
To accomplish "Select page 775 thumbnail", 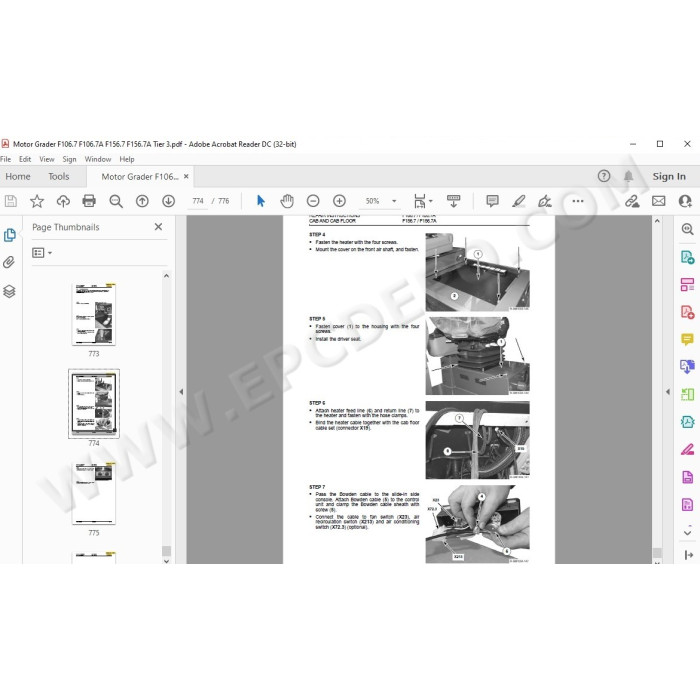I will coord(94,493).
